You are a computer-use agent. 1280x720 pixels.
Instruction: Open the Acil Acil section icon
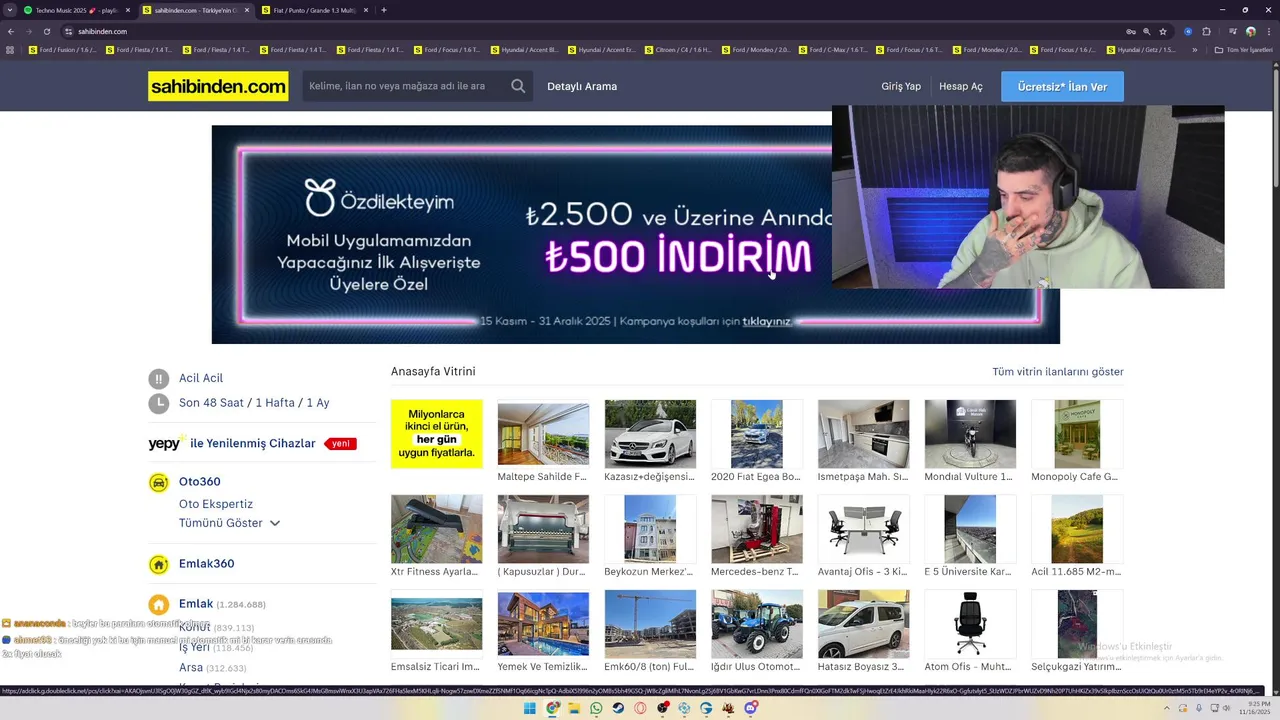tap(158, 378)
